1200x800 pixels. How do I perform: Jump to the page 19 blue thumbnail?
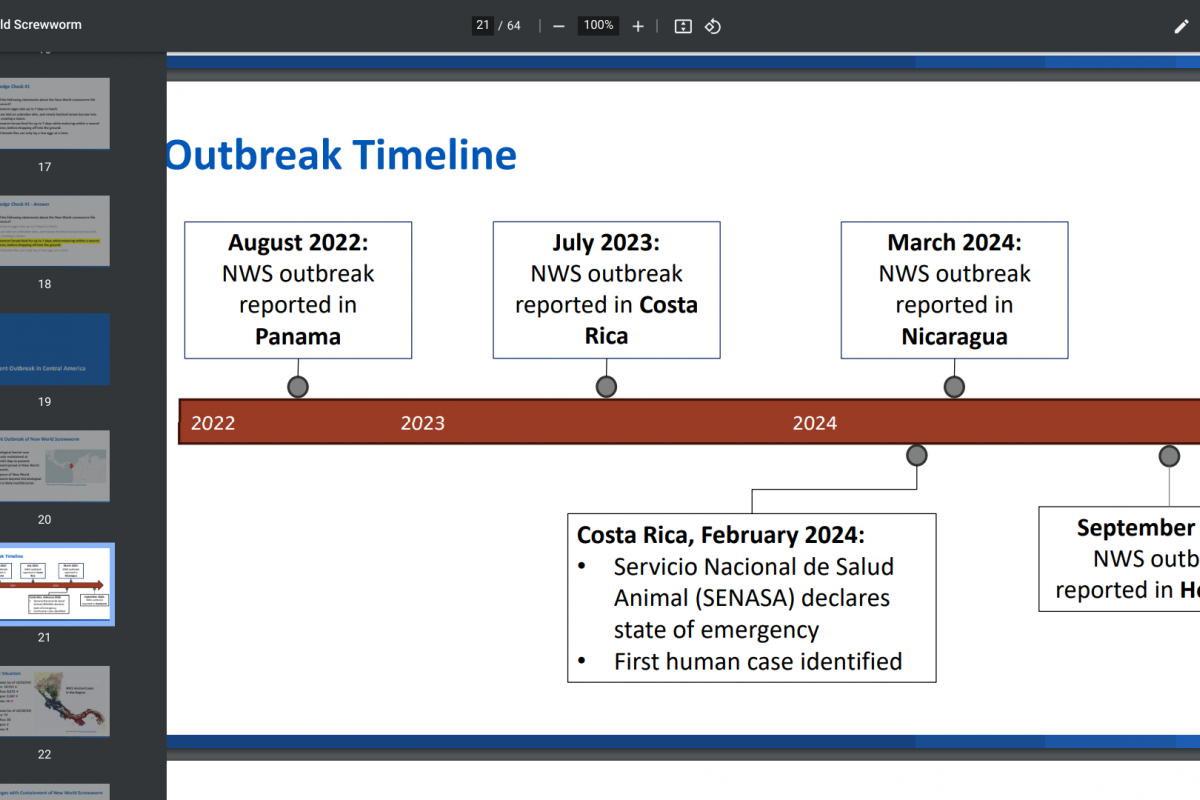(x=55, y=349)
